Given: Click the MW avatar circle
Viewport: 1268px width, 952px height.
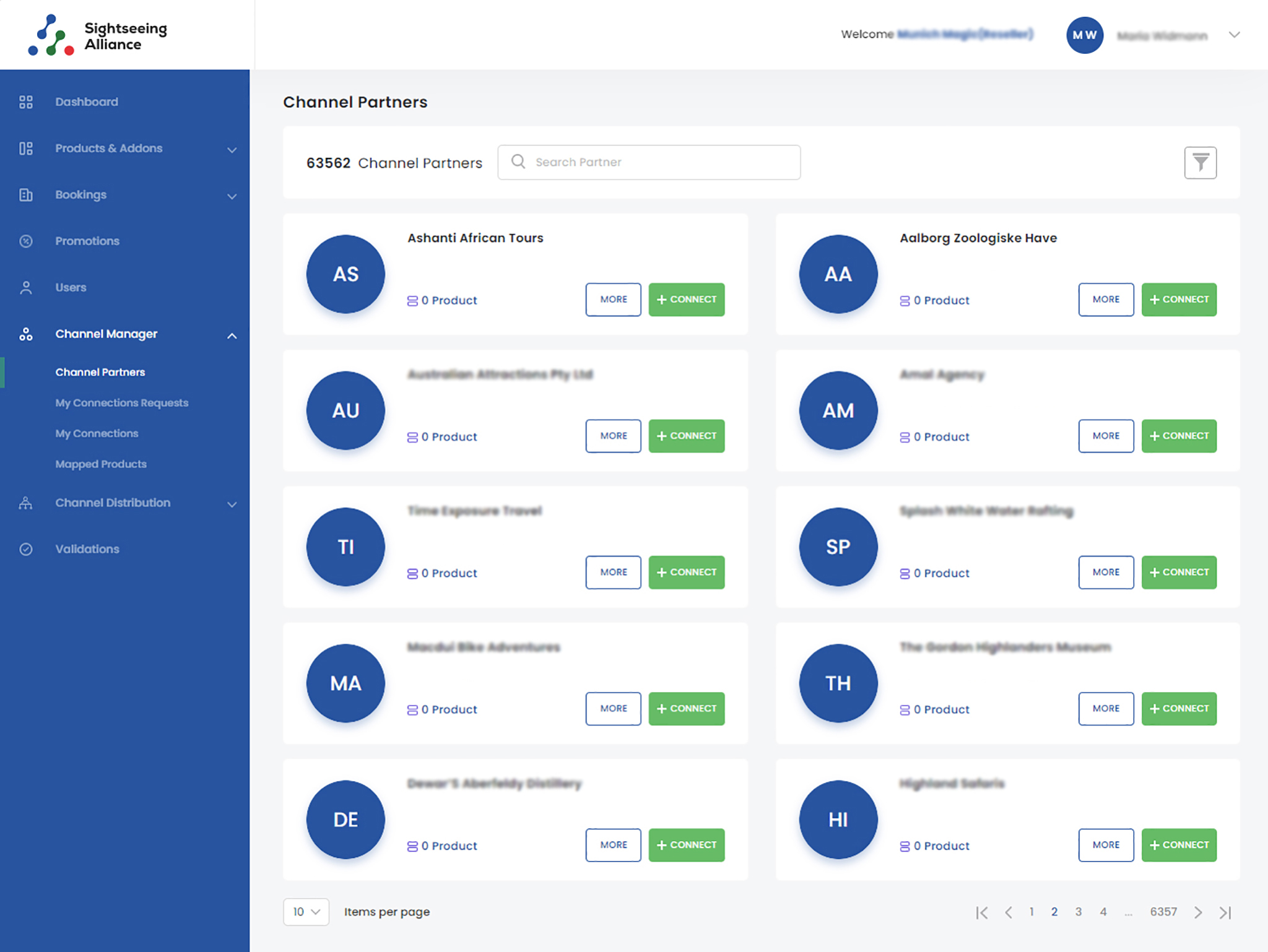Looking at the screenshot, I should pyautogui.click(x=1085, y=35).
